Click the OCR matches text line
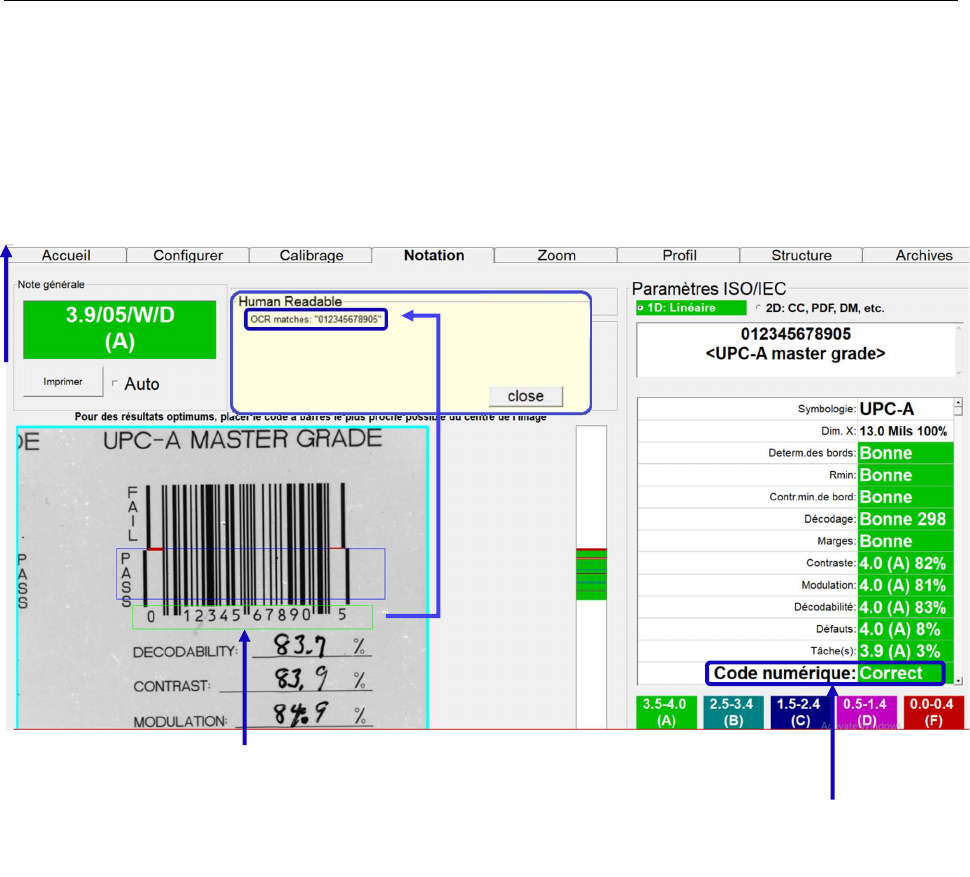The image size is (970, 877). pyautogui.click(x=315, y=319)
